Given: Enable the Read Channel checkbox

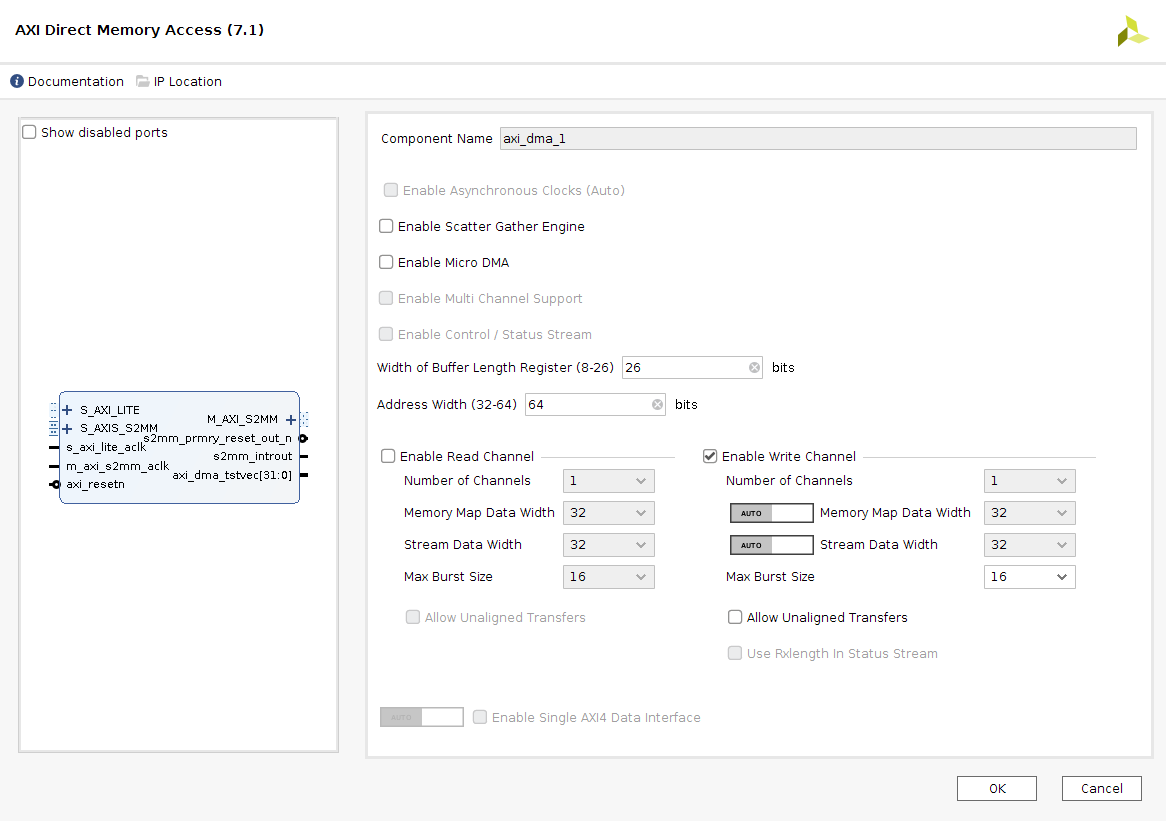Looking at the screenshot, I should (388, 457).
